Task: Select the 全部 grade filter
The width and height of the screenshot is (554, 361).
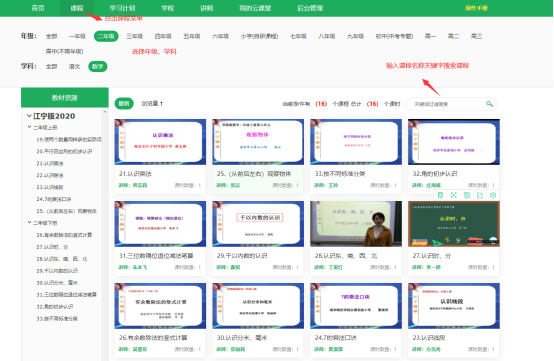Action: pos(52,36)
